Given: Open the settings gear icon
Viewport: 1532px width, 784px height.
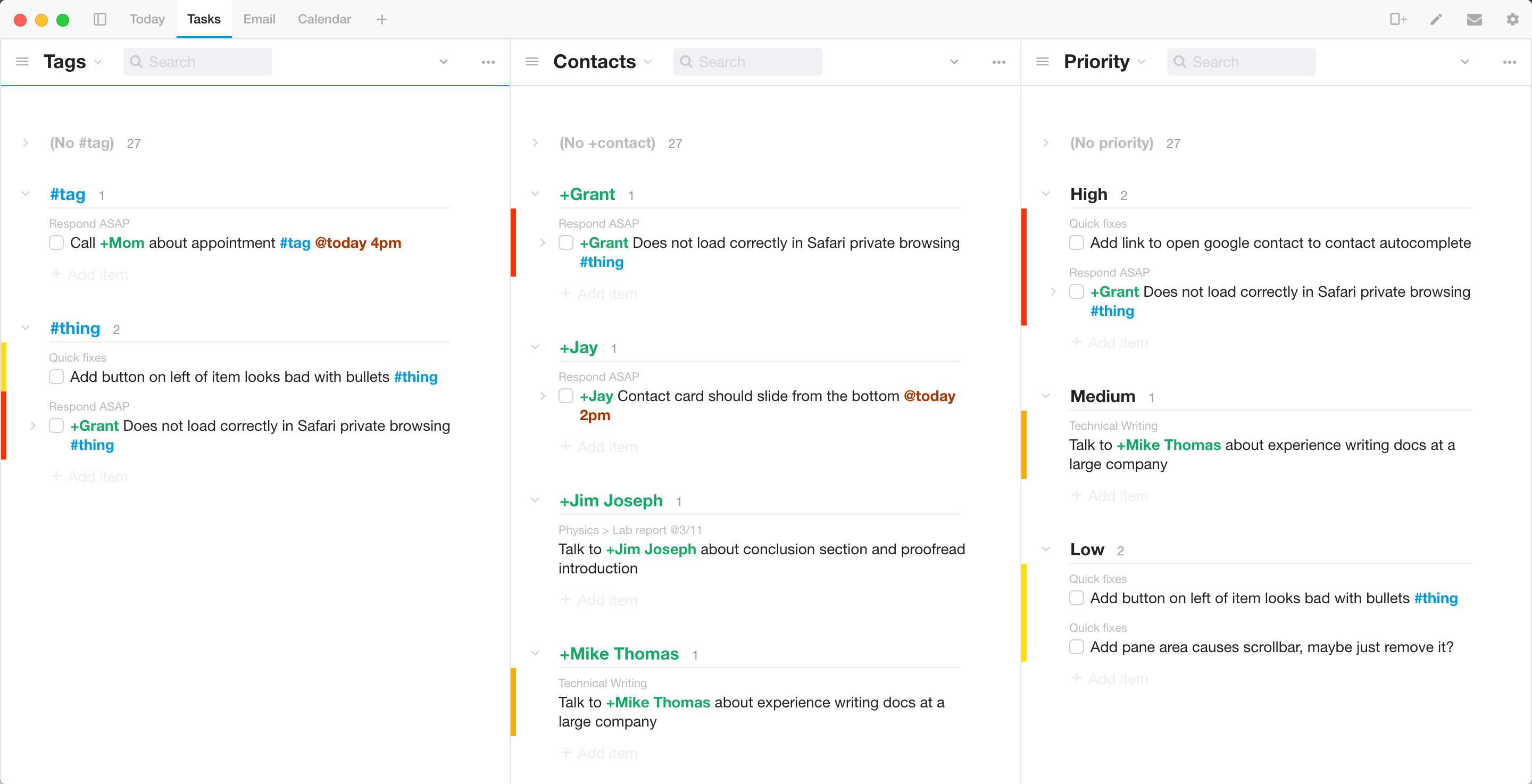Looking at the screenshot, I should 1512,19.
